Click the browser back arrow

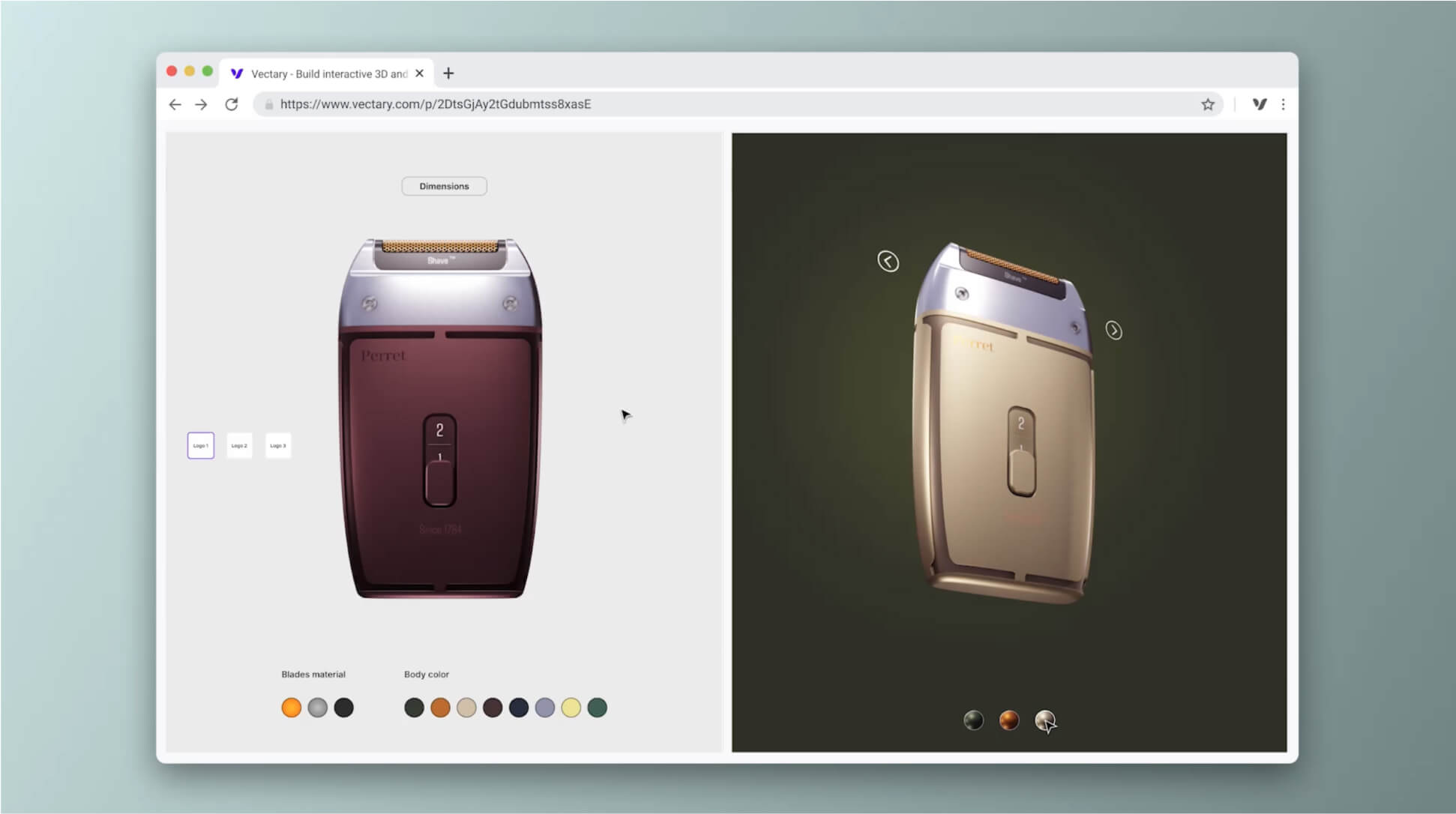click(x=175, y=104)
